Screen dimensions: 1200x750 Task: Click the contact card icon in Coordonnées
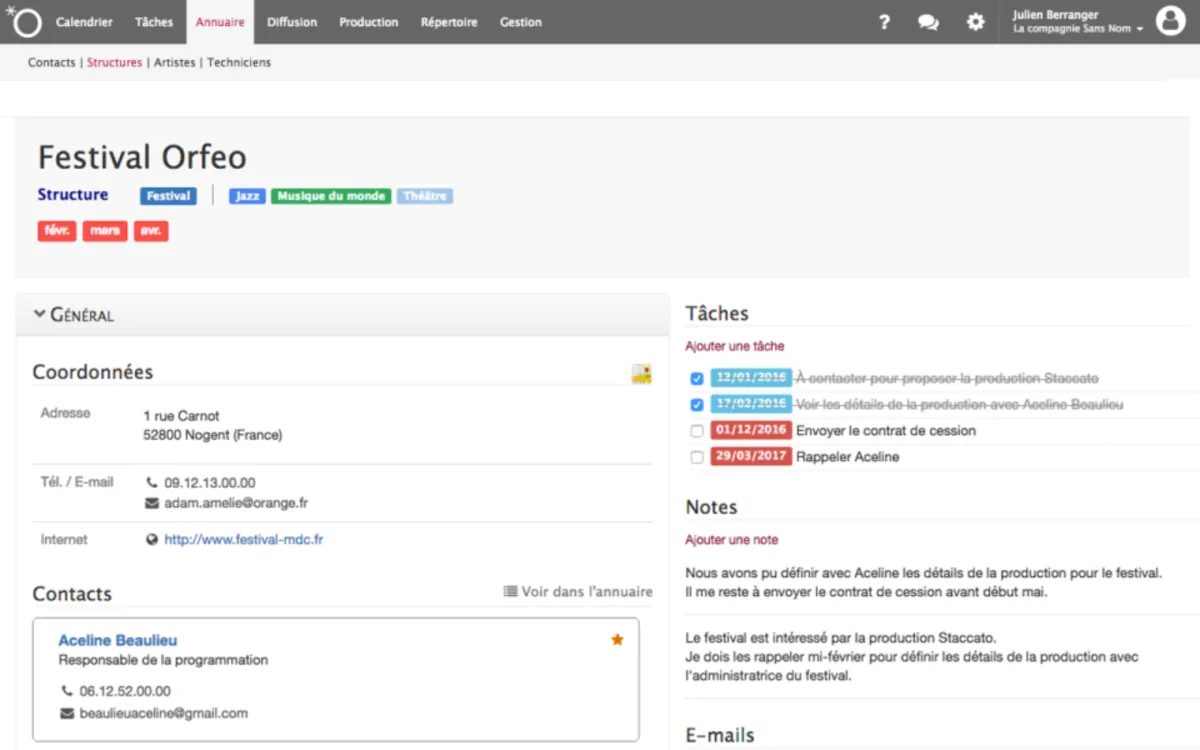641,374
